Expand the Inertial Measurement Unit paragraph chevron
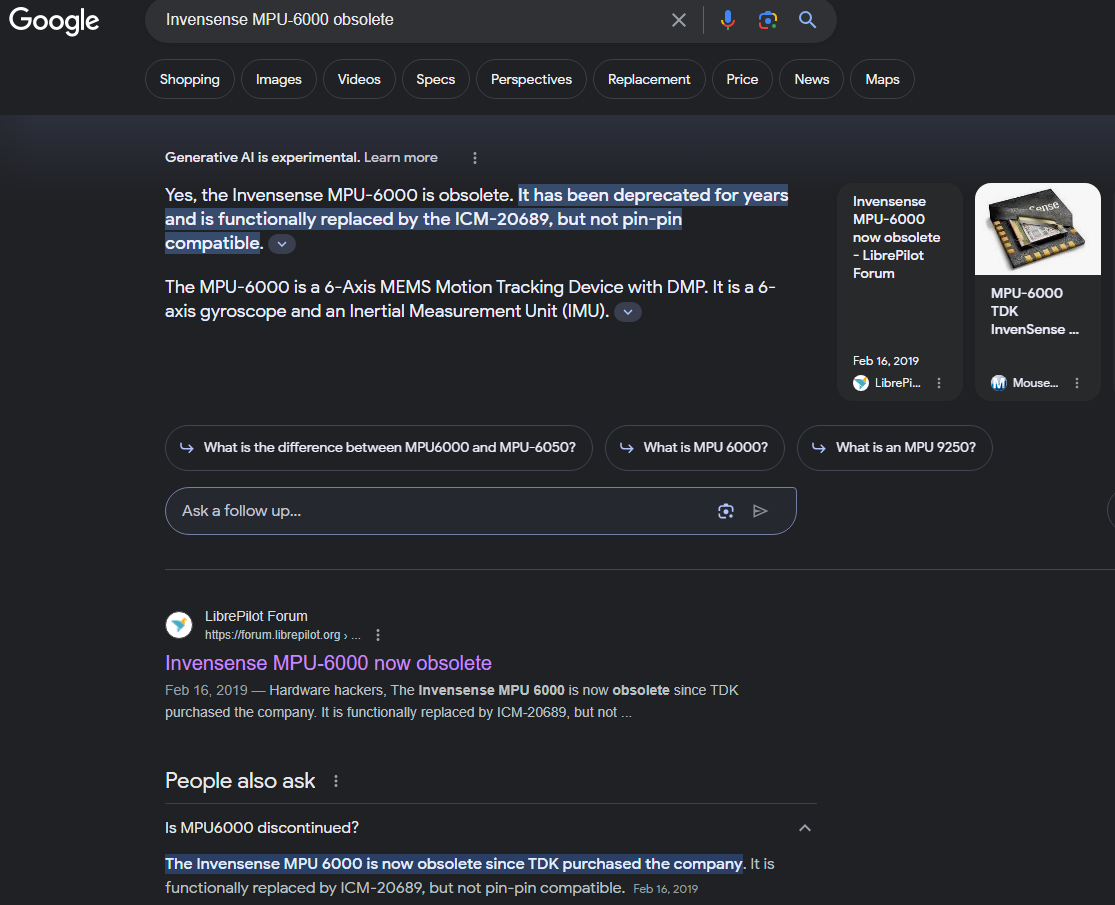Image resolution: width=1115 pixels, height=905 pixels. coord(628,312)
